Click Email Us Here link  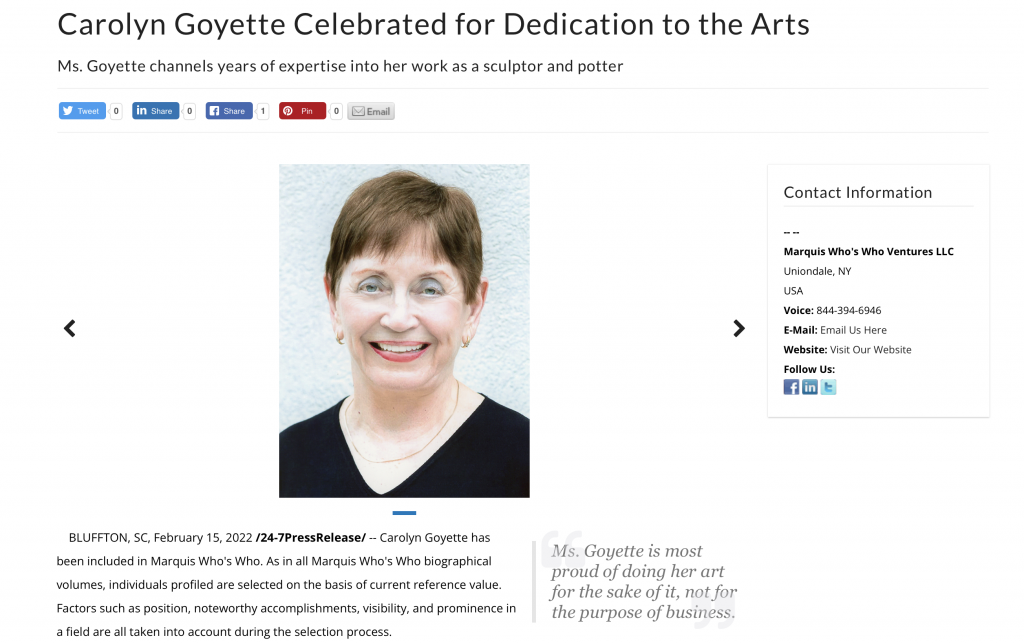point(853,330)
